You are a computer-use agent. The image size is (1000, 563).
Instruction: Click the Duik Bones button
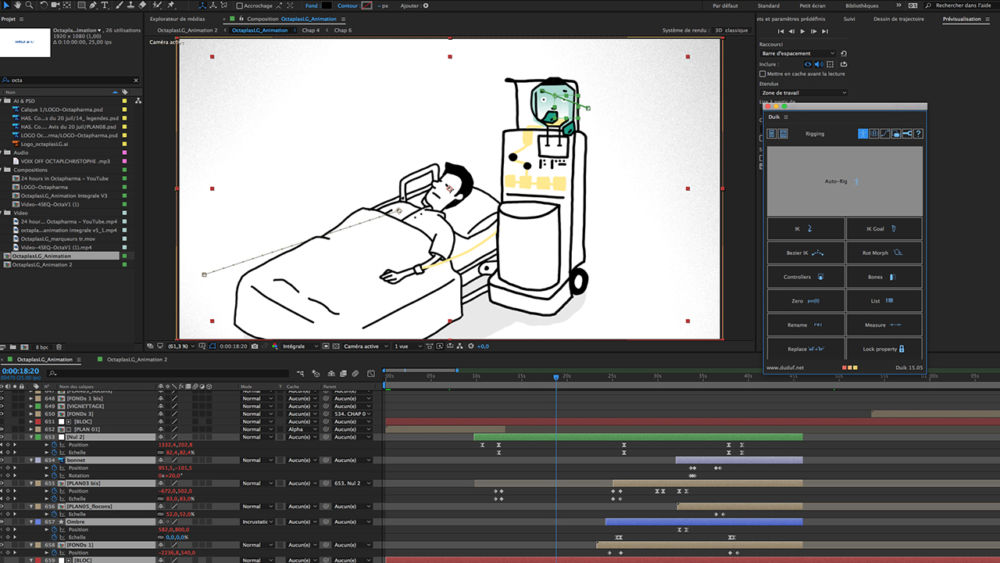[x=883, y=277]
